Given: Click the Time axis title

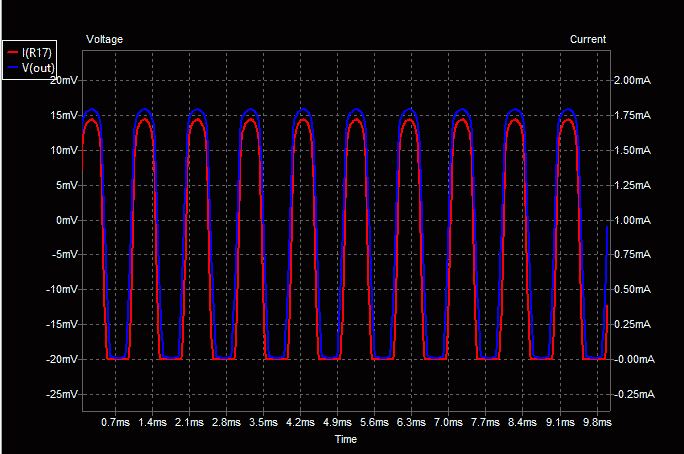Looking at the screenshot, I should (345, 439).
